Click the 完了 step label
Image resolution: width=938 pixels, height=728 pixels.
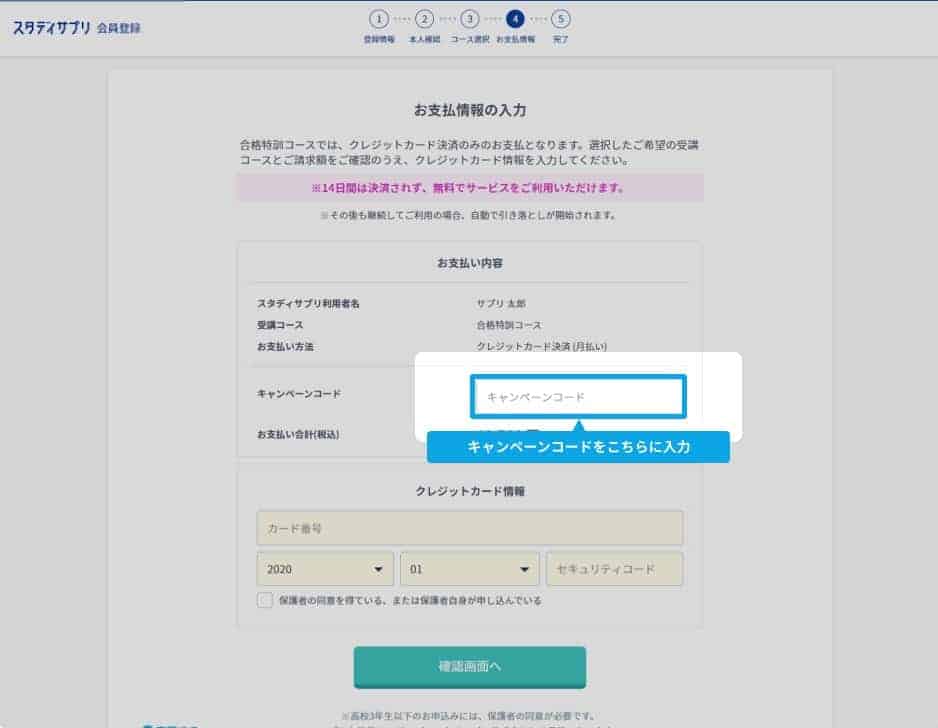(560, 40)
